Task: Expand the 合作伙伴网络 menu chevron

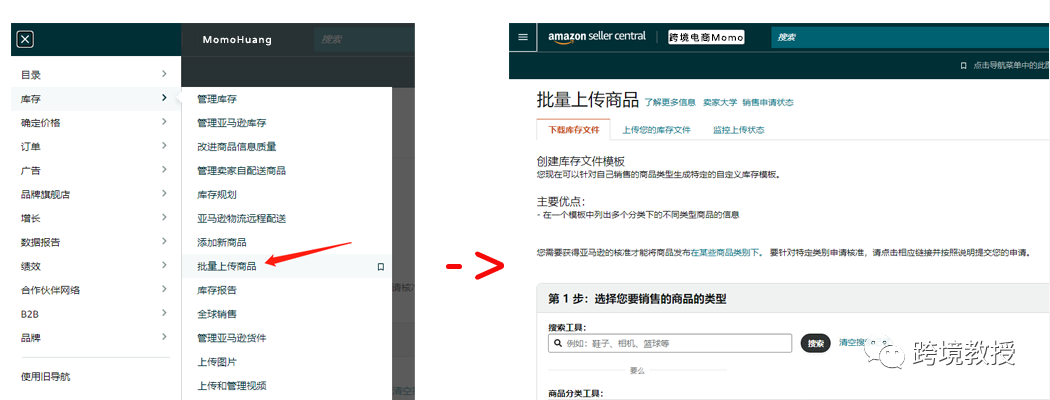Action: pyautogui.click(x=164, y=289)
